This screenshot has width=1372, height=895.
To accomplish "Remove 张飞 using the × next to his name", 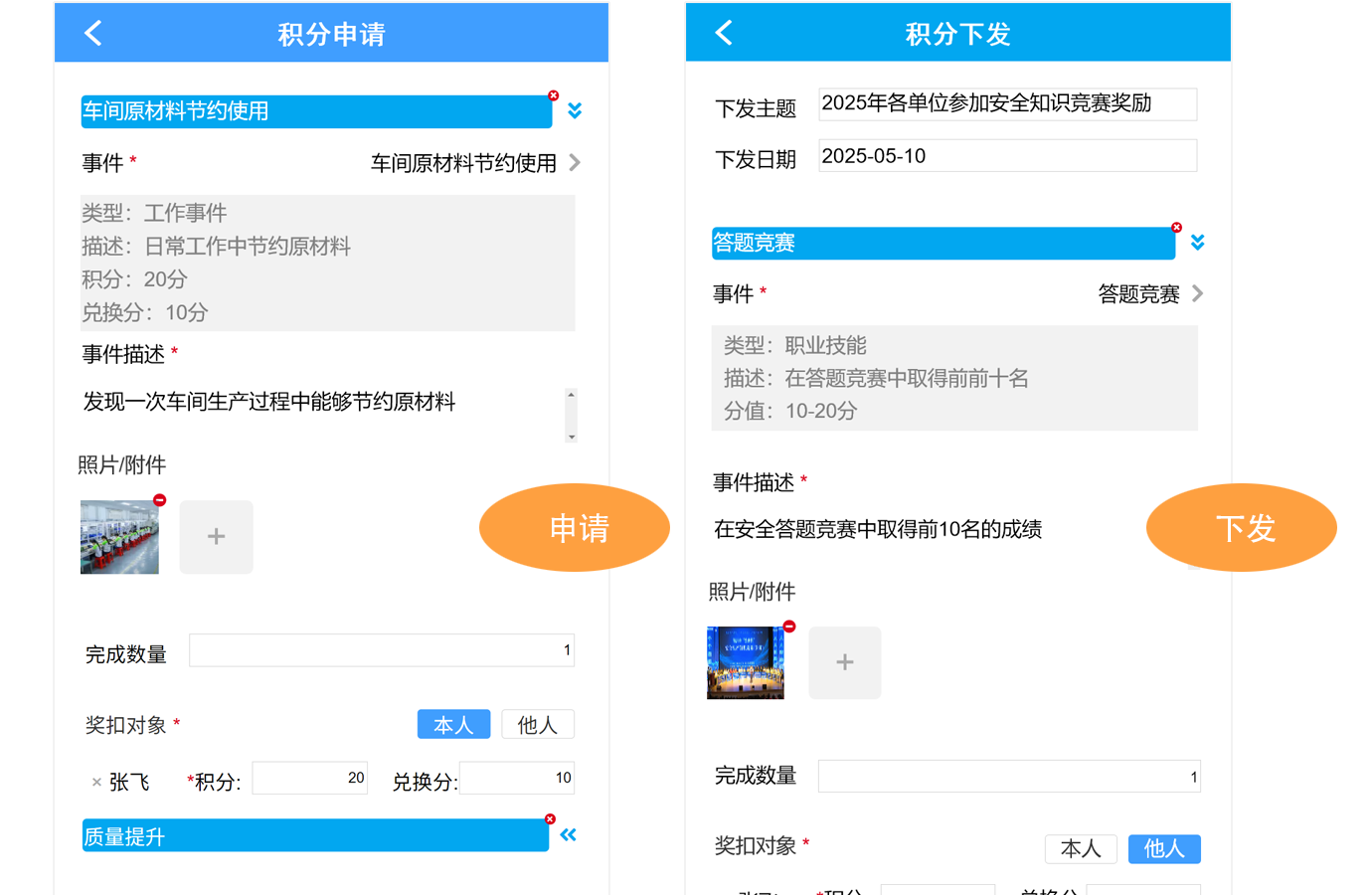I will point(95,781).
